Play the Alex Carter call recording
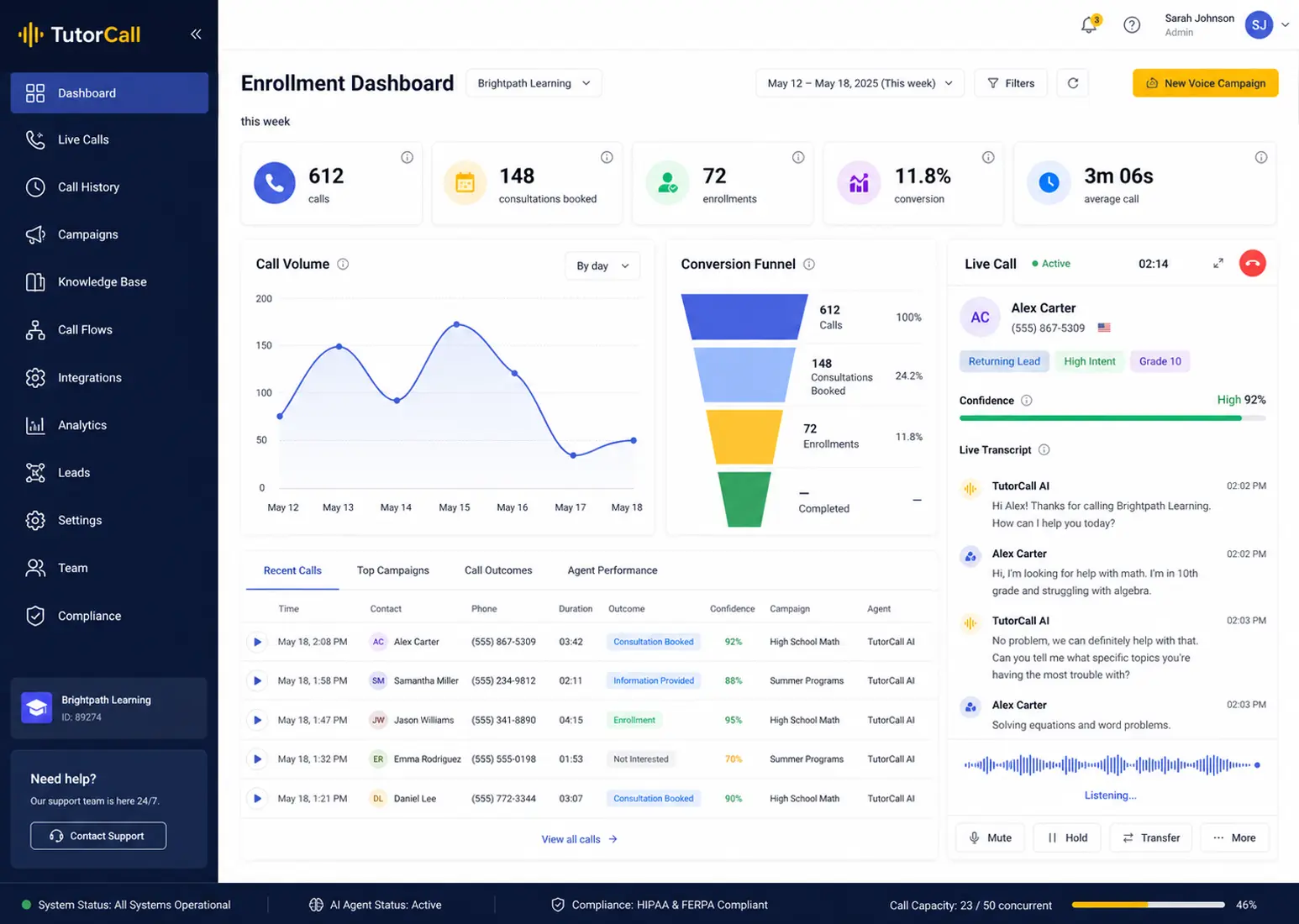 click(x=257, y=642)
